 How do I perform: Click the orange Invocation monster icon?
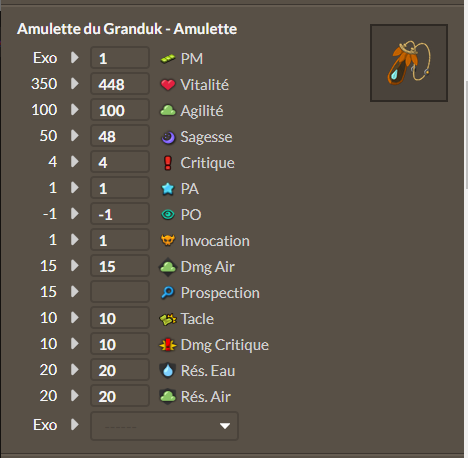point(168,240)
